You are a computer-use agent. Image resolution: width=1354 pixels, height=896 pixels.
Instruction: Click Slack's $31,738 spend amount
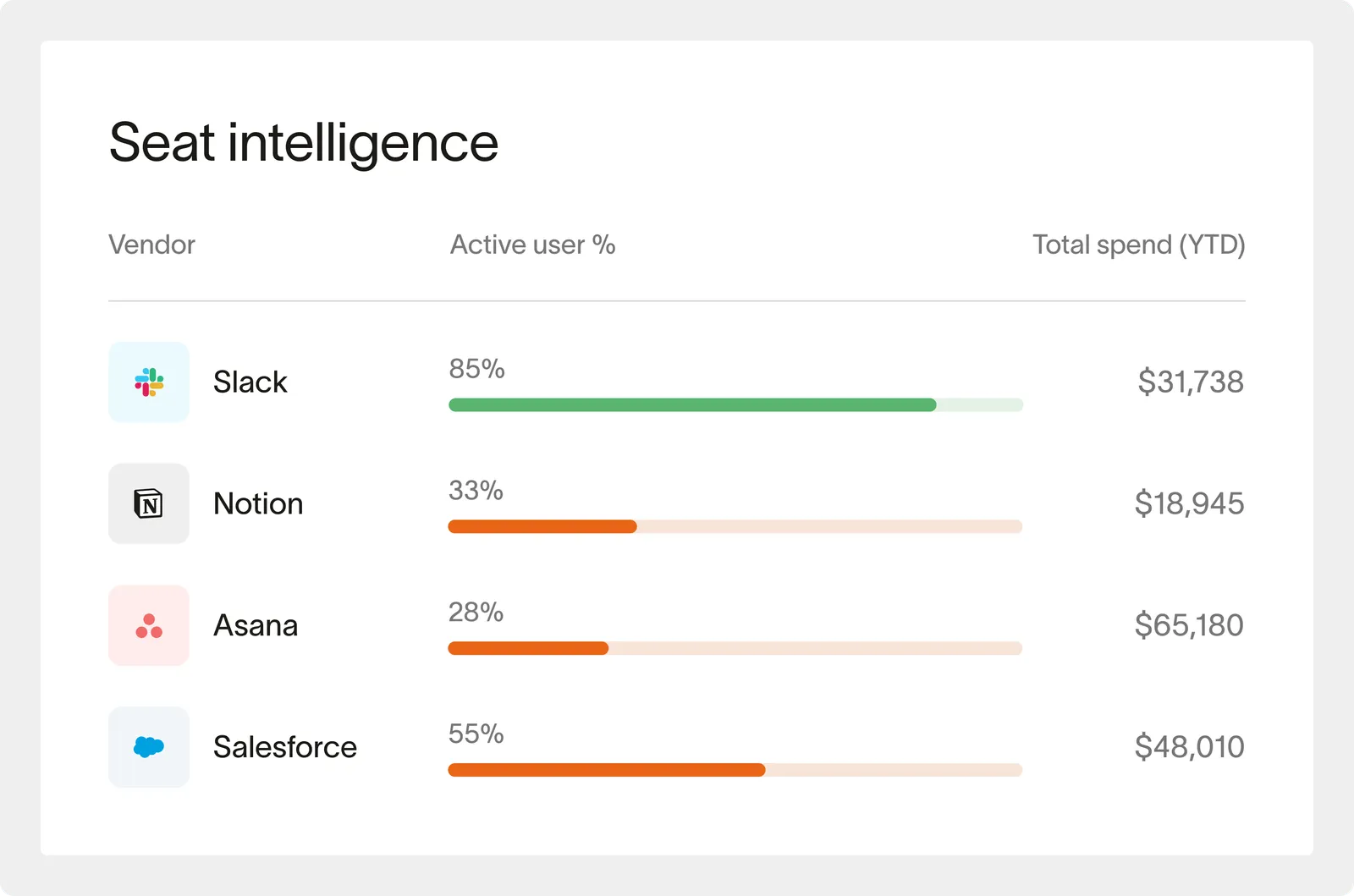tap(1190, 382)
